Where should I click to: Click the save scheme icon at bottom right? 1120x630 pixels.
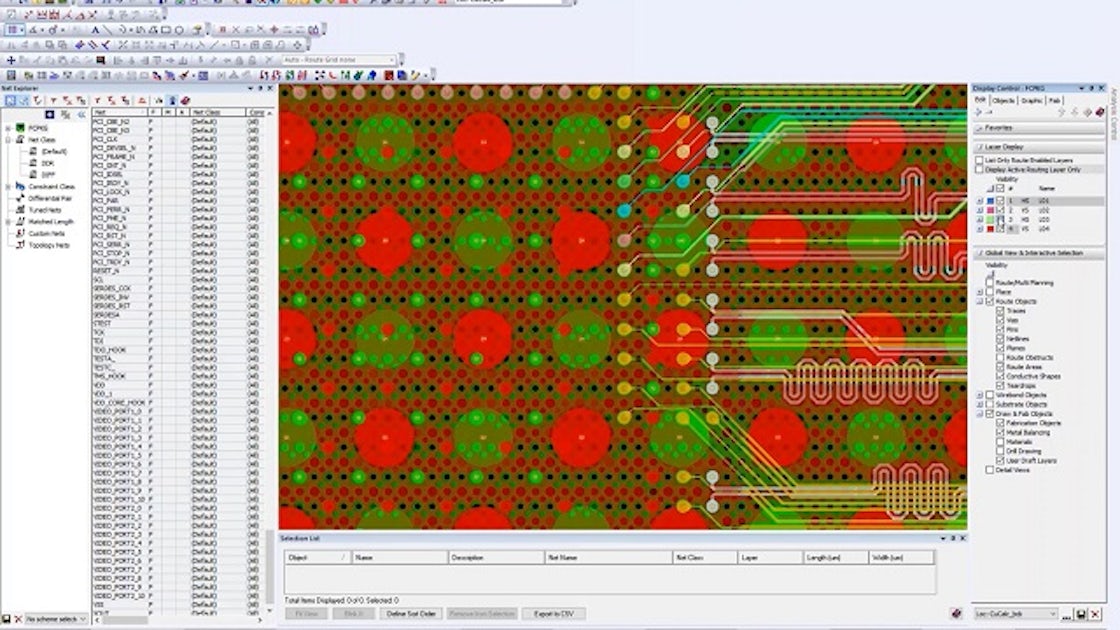(x=1081, y=613)
